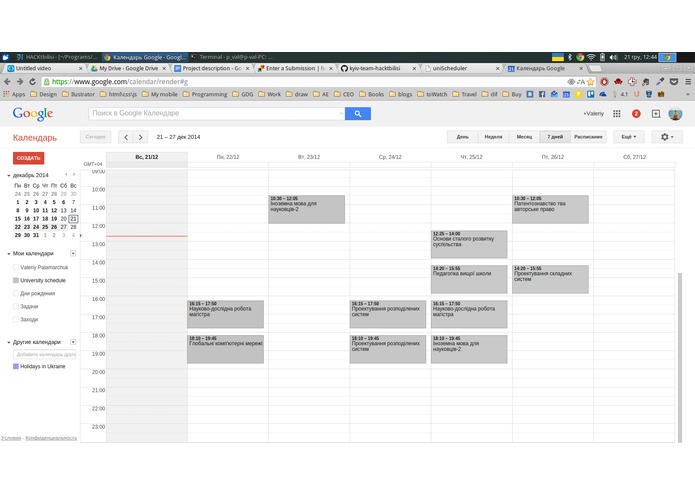Open the +Valeriy profile link

(x=593, y=114)
